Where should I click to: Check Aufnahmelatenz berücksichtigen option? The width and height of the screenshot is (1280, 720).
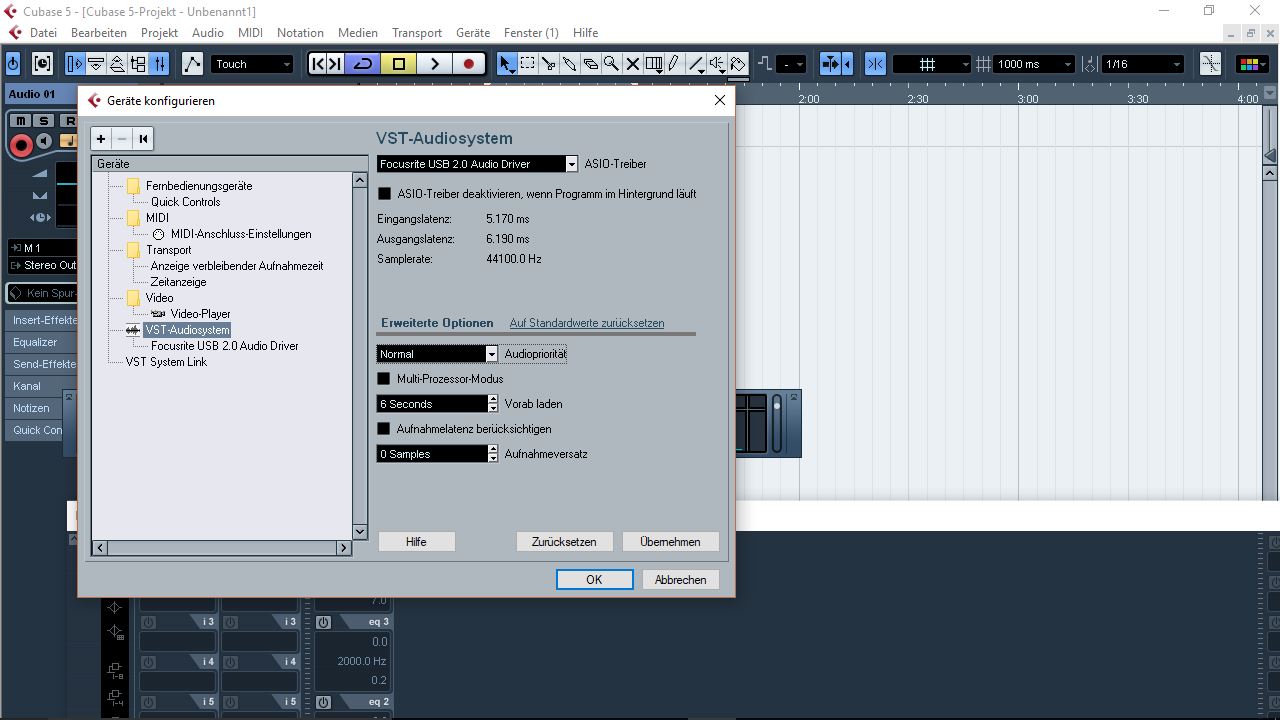click(x=384, y=429)
